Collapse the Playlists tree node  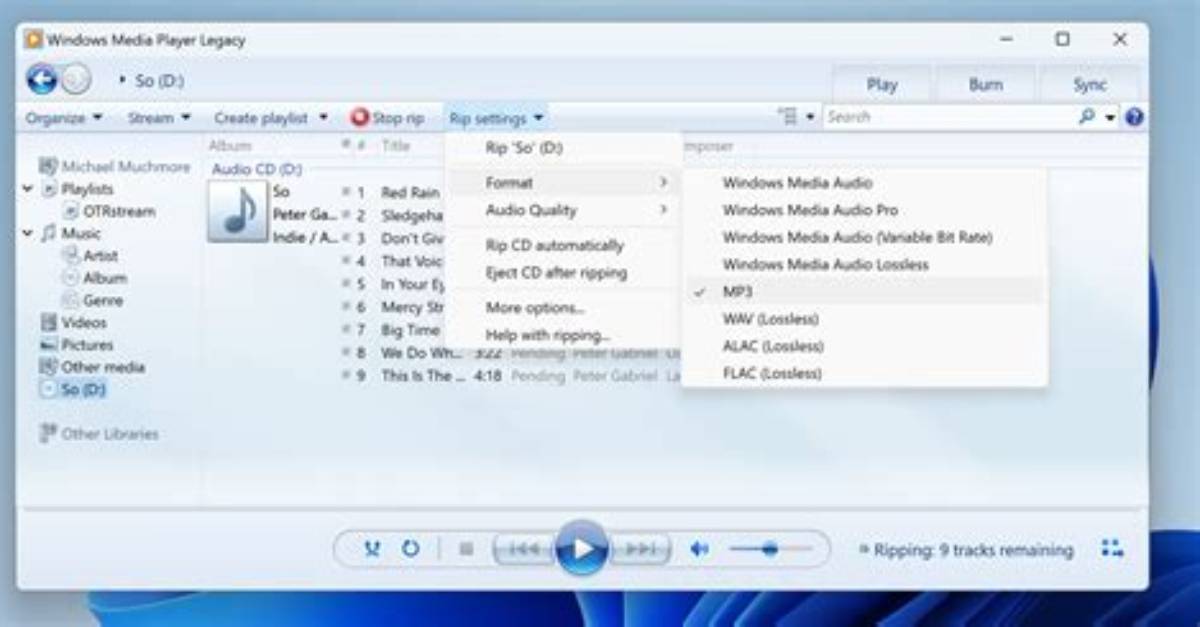[x=27, y=189]
